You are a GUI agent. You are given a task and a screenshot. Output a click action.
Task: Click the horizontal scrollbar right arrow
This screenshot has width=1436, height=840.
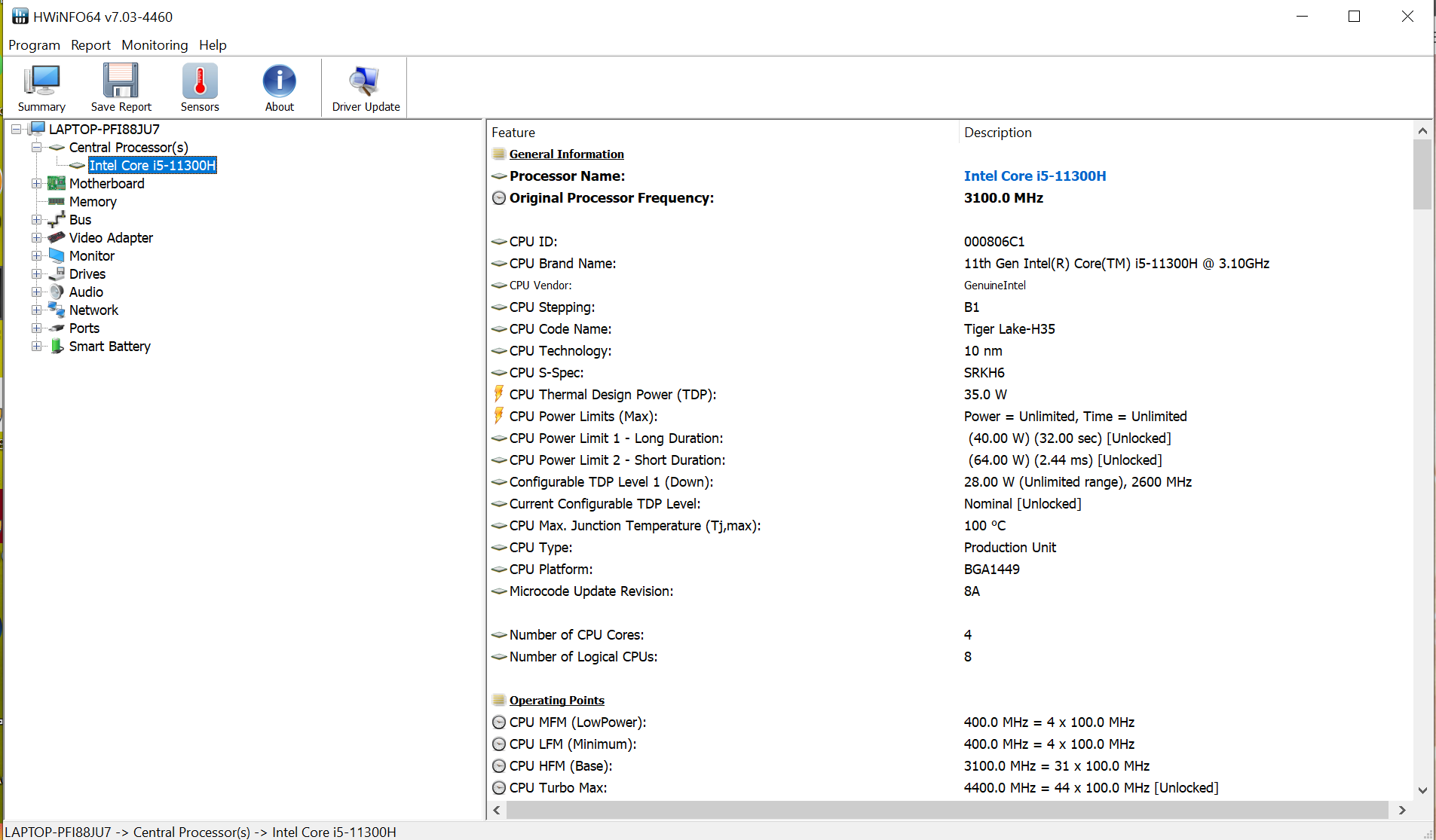[x=1402, y=810]
